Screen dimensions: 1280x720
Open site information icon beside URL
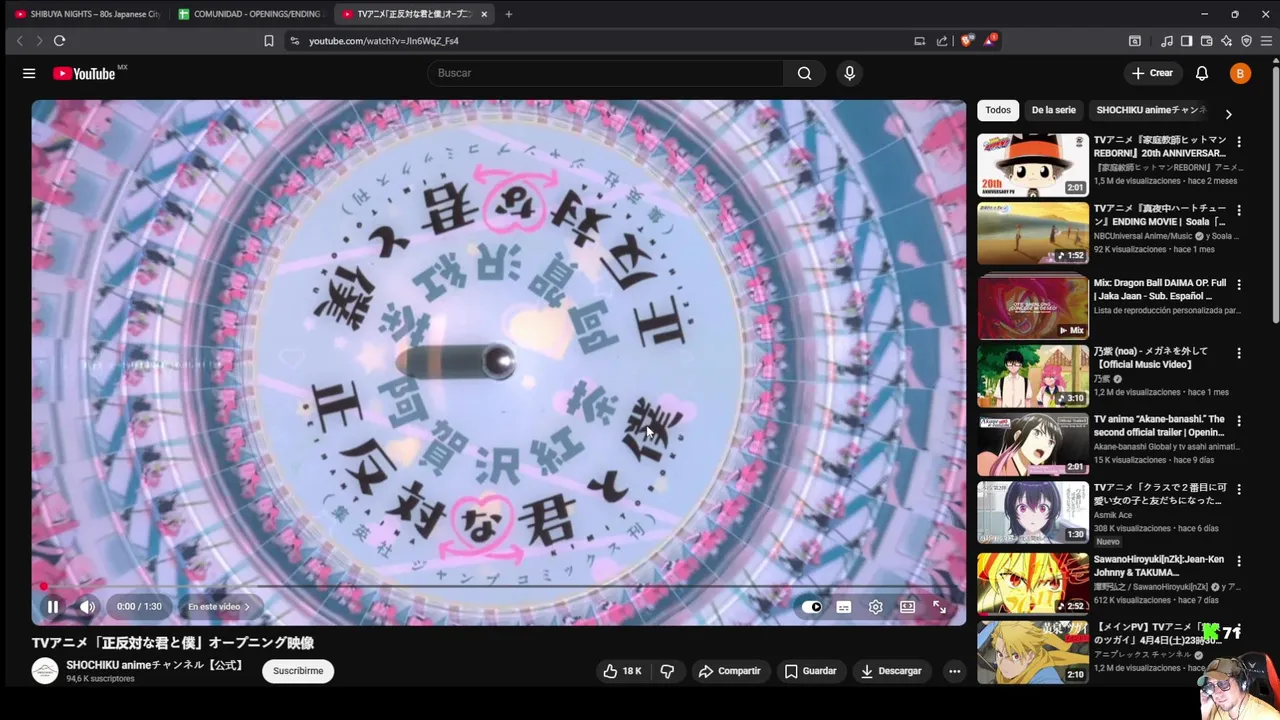[294, 41]
